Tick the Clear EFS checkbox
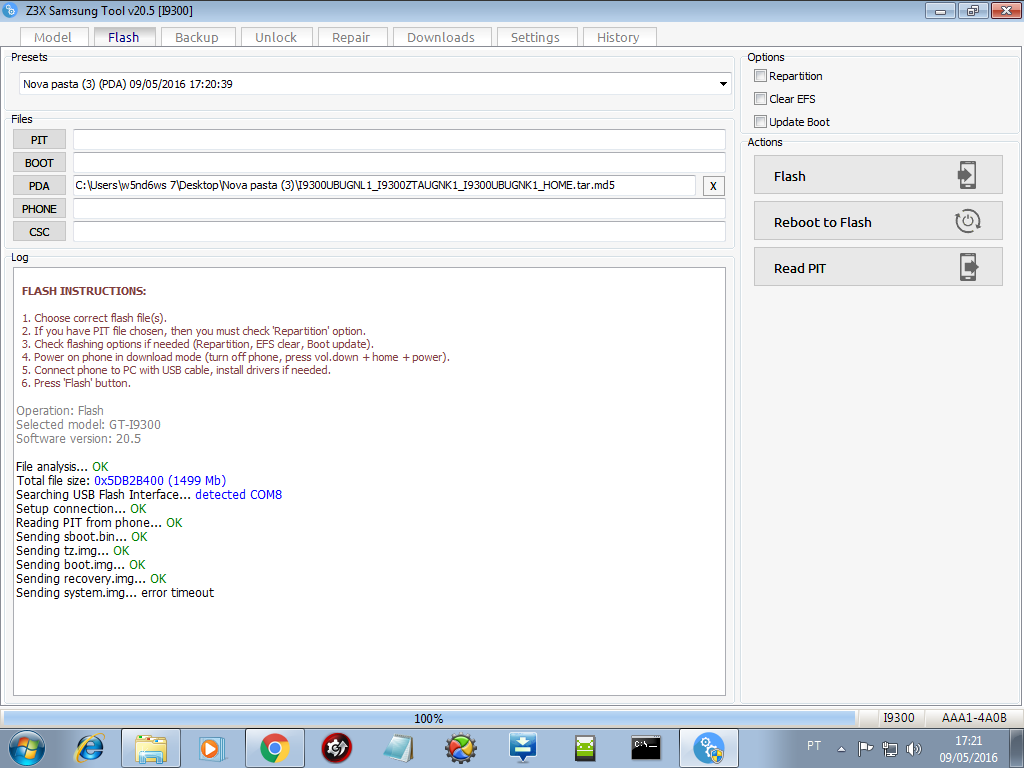Screen dimensions: 1024x768 pos(760,99)
